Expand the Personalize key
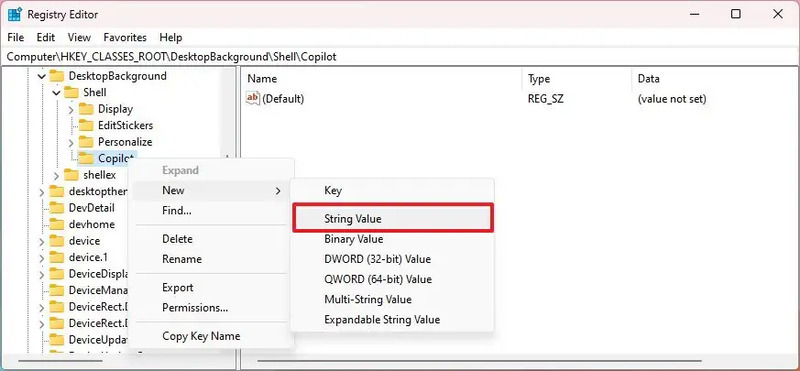Image resolution: width=800 pixels, height=371 pixels. [x=71, y=142]
